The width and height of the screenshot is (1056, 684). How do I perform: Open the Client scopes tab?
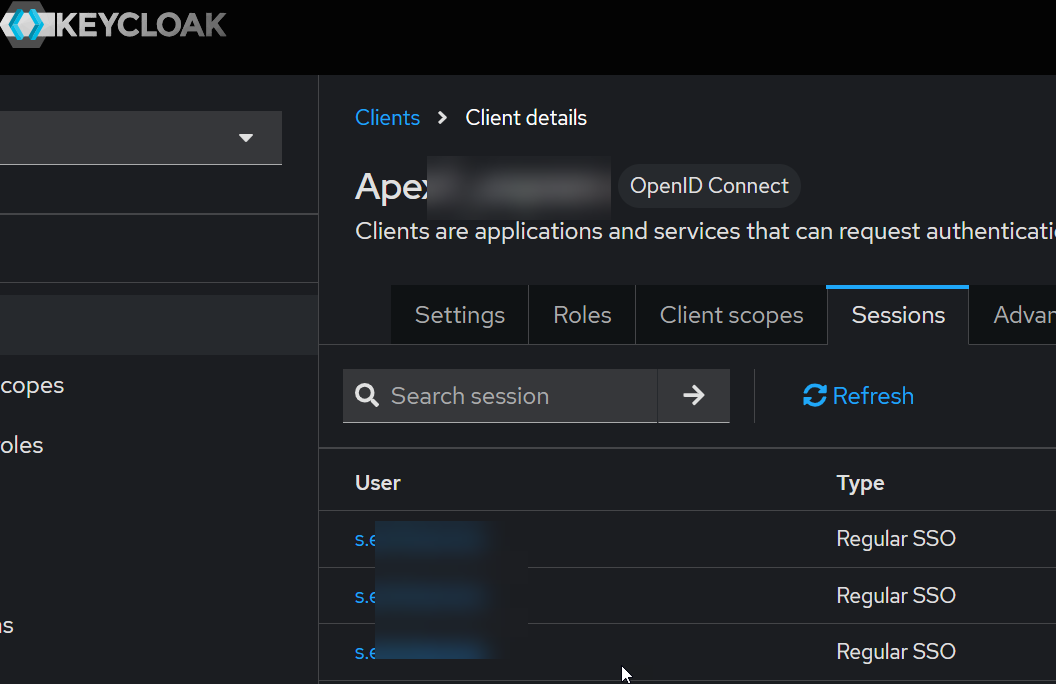731,315
